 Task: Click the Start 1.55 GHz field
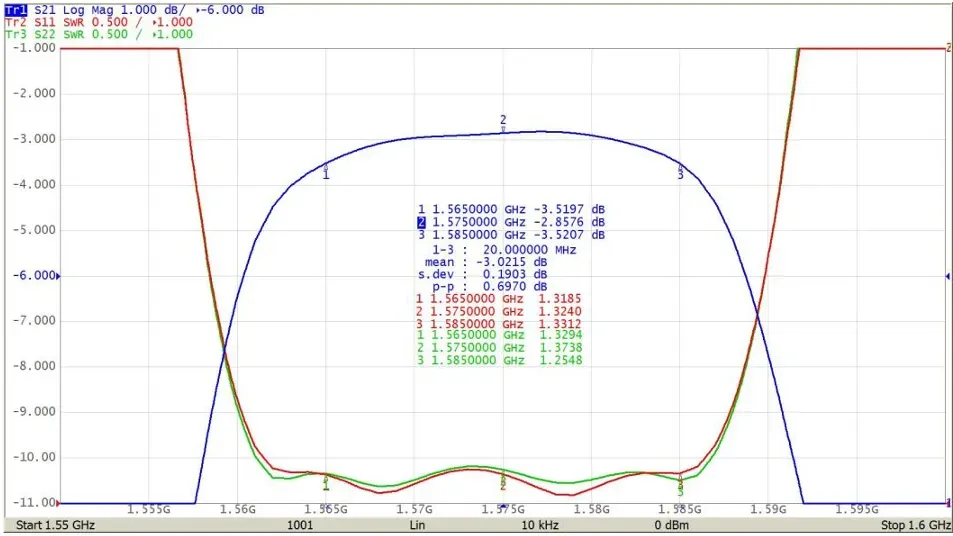55,525
